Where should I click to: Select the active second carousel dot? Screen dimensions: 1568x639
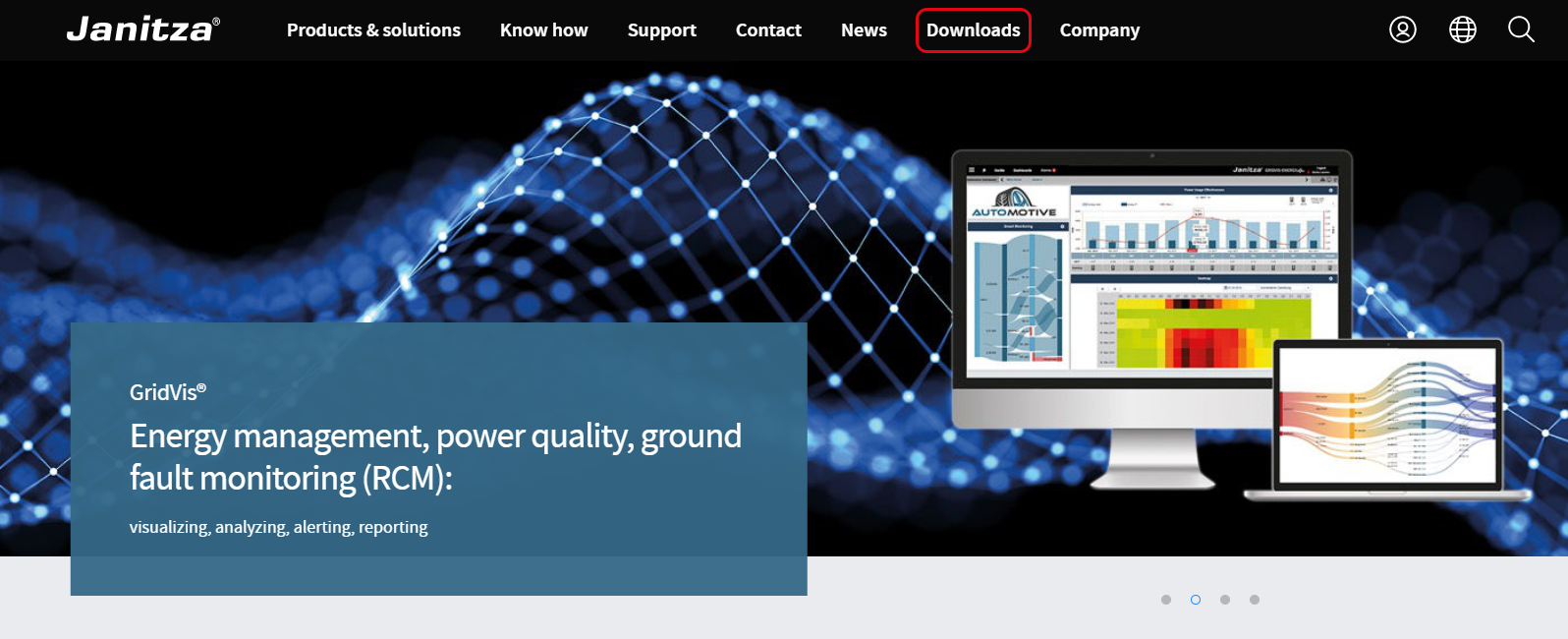pos(1196,600)
